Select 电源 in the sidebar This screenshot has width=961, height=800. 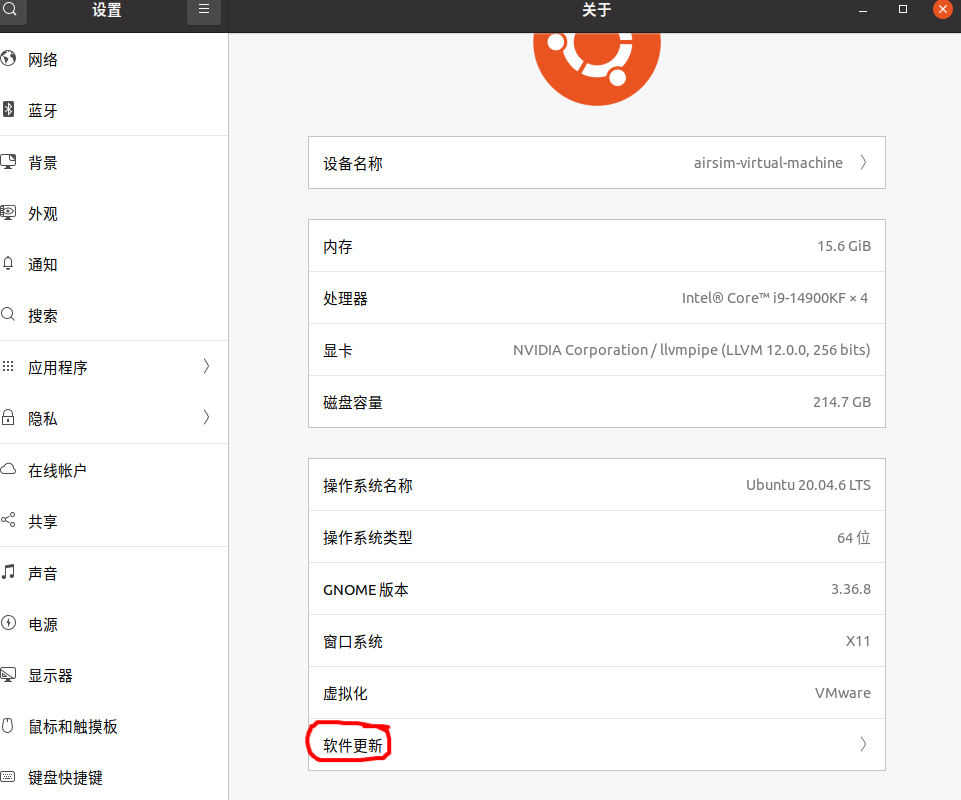coord(114,624)
